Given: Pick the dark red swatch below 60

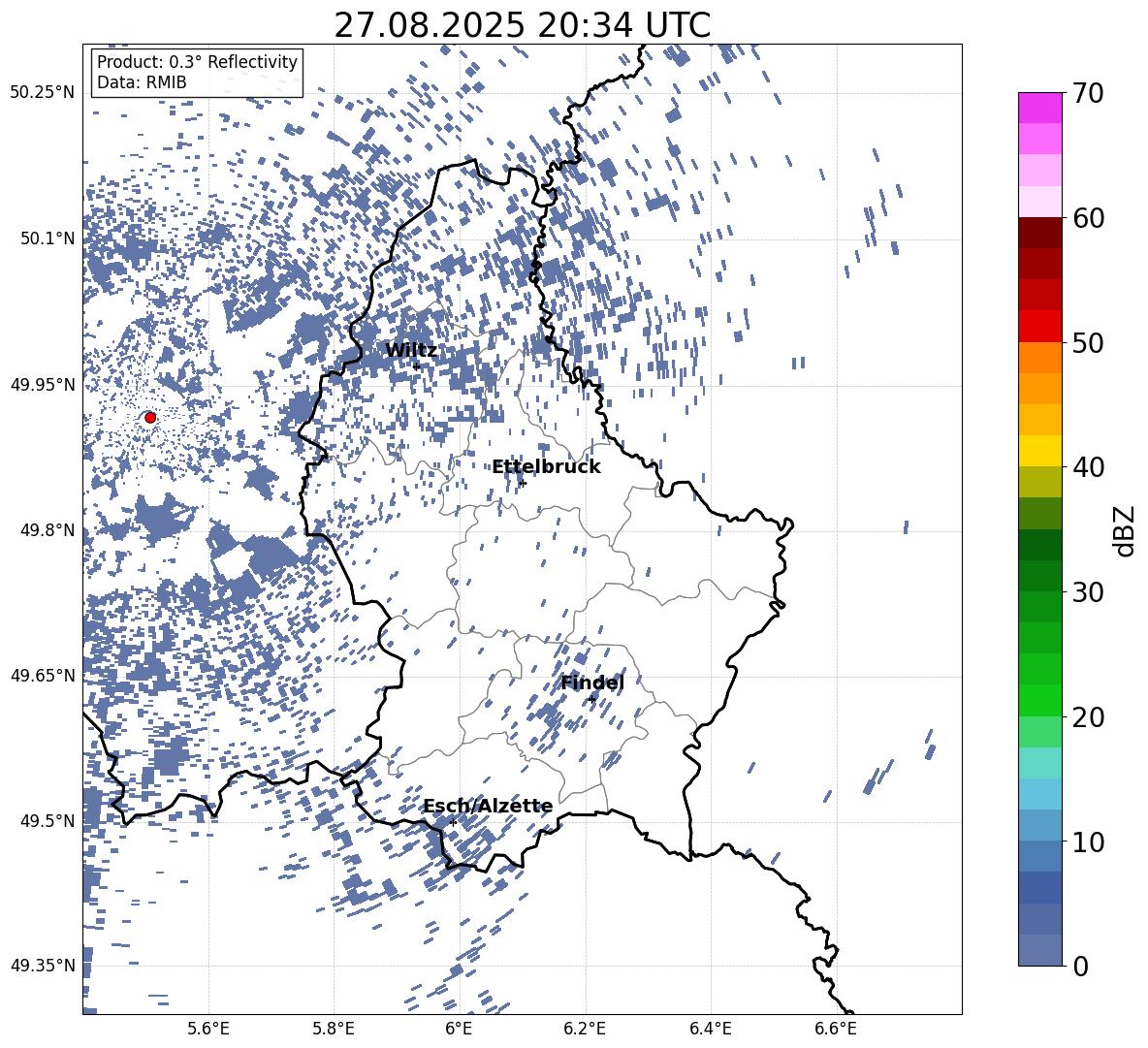Looking at the screenshot, I should coord(1039,233).
